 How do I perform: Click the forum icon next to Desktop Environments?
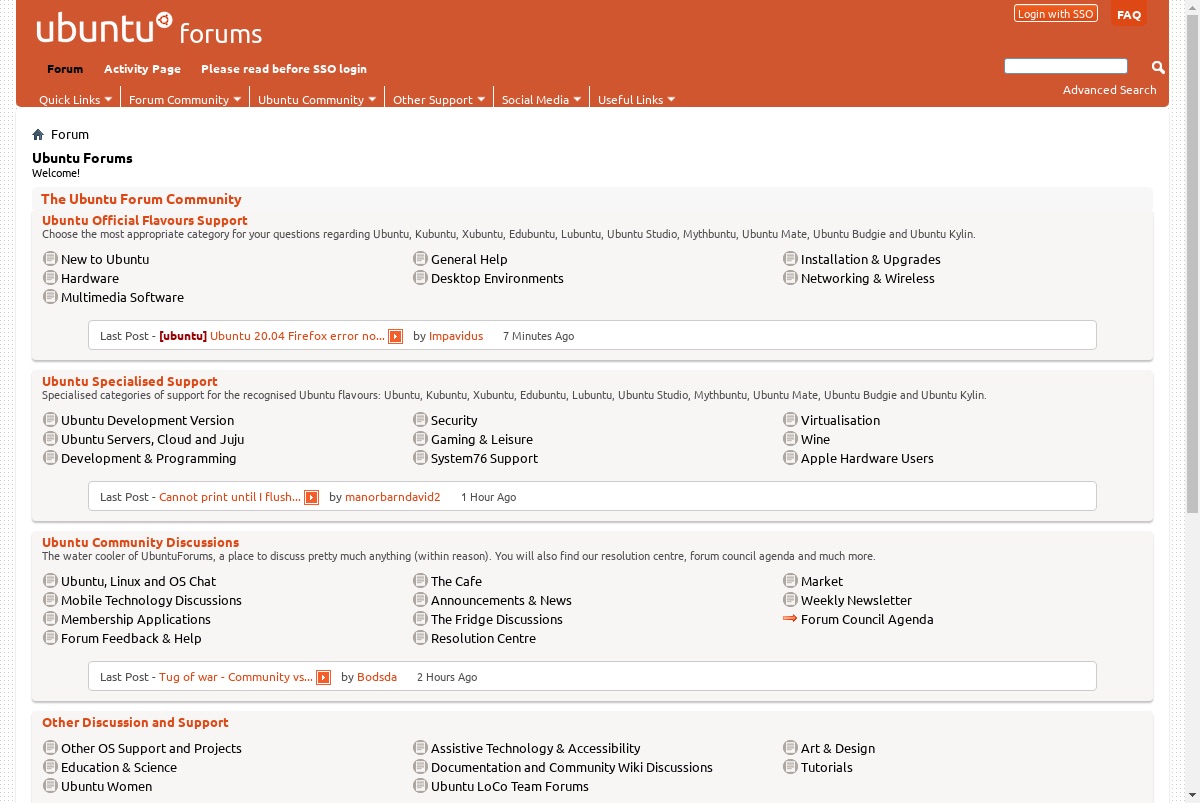pyautogui.click(x=420, y=277)
